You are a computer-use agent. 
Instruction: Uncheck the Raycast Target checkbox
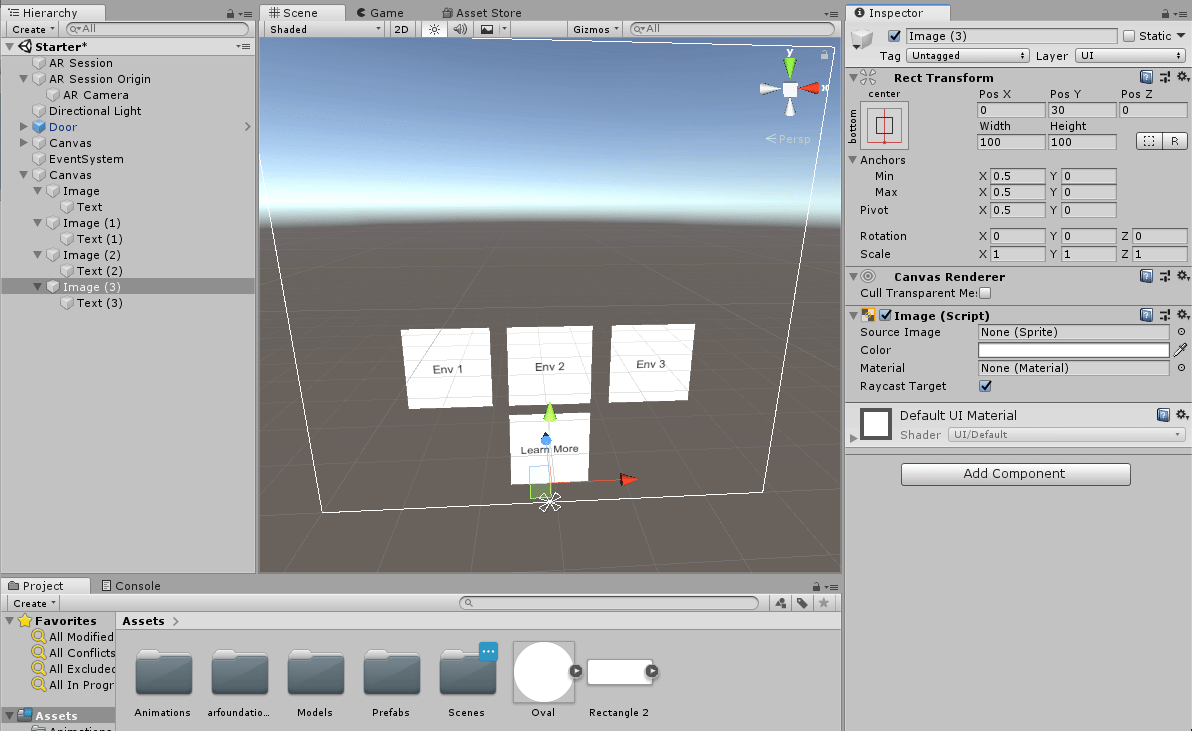pos(985,386)
